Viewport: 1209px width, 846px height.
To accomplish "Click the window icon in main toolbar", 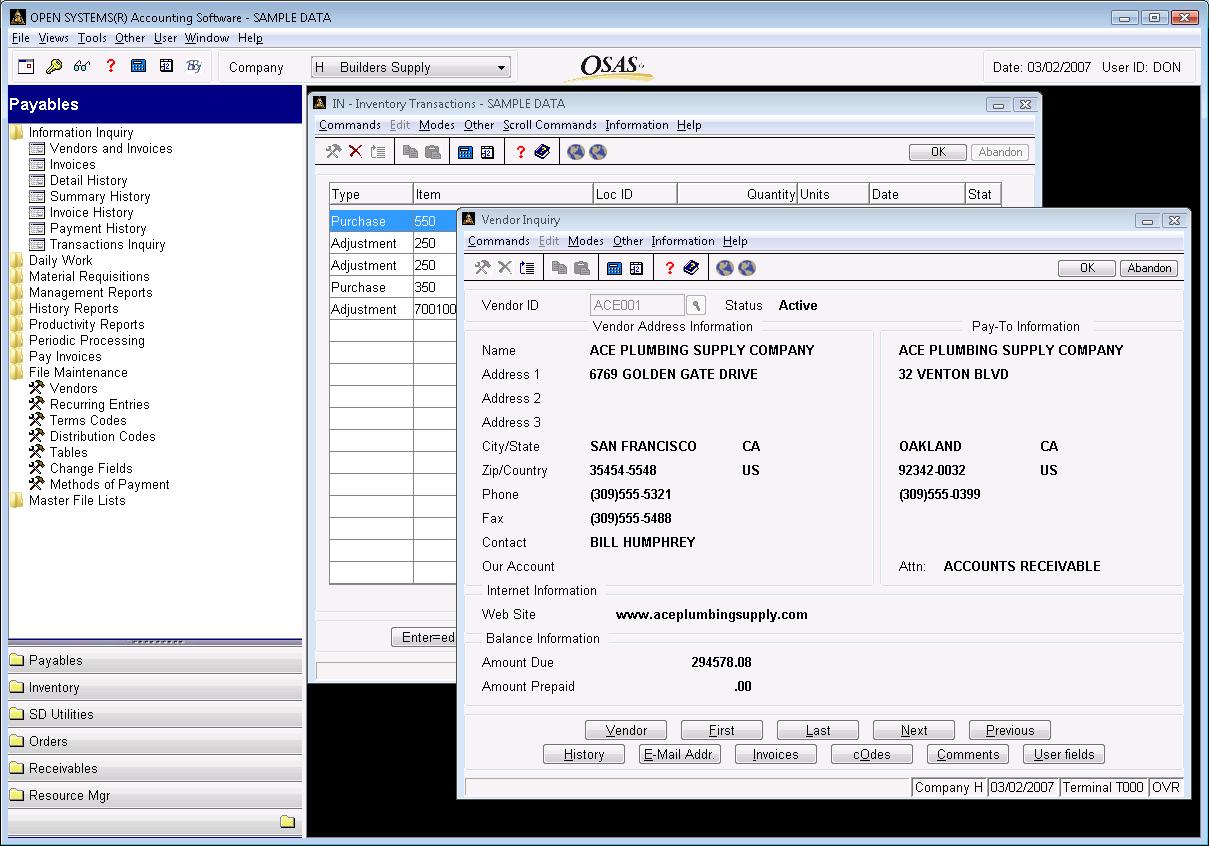I will 26,67.
